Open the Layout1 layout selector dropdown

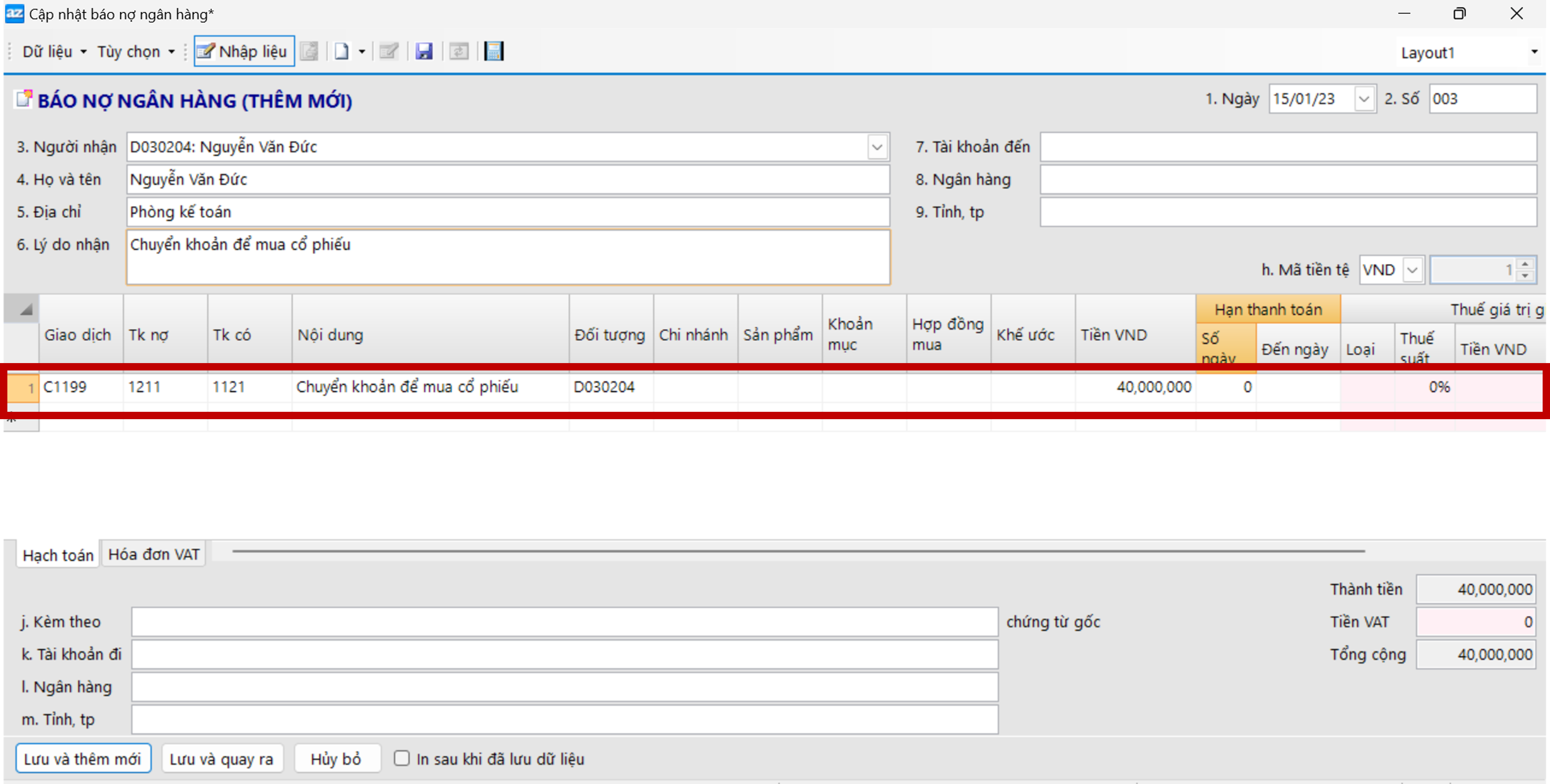pos(1534,52)
